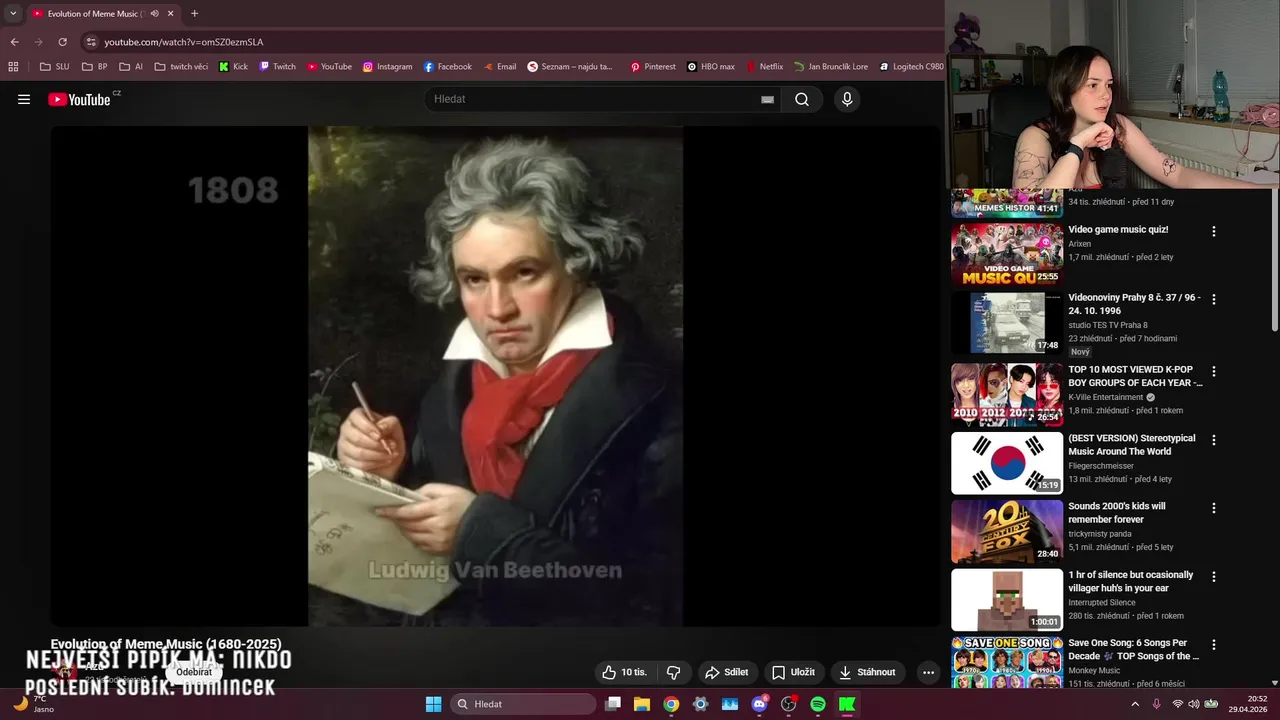Screen dimensions: 1280x720
Task: Open the South Korea flag video thumbnail
Action: click(x=1007, y=463)
